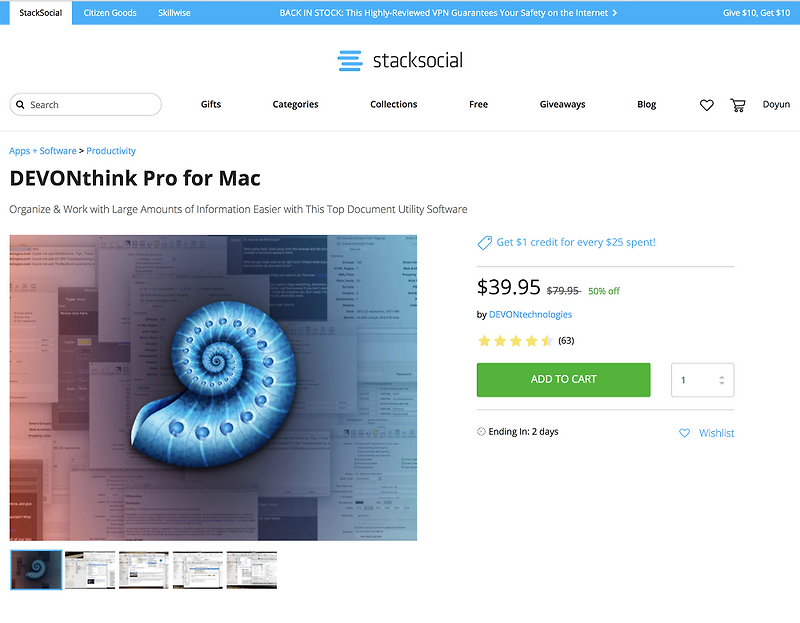Screen dimensions: 800x623
Task: Open the Doyun account menu
Action: point(776,105)
